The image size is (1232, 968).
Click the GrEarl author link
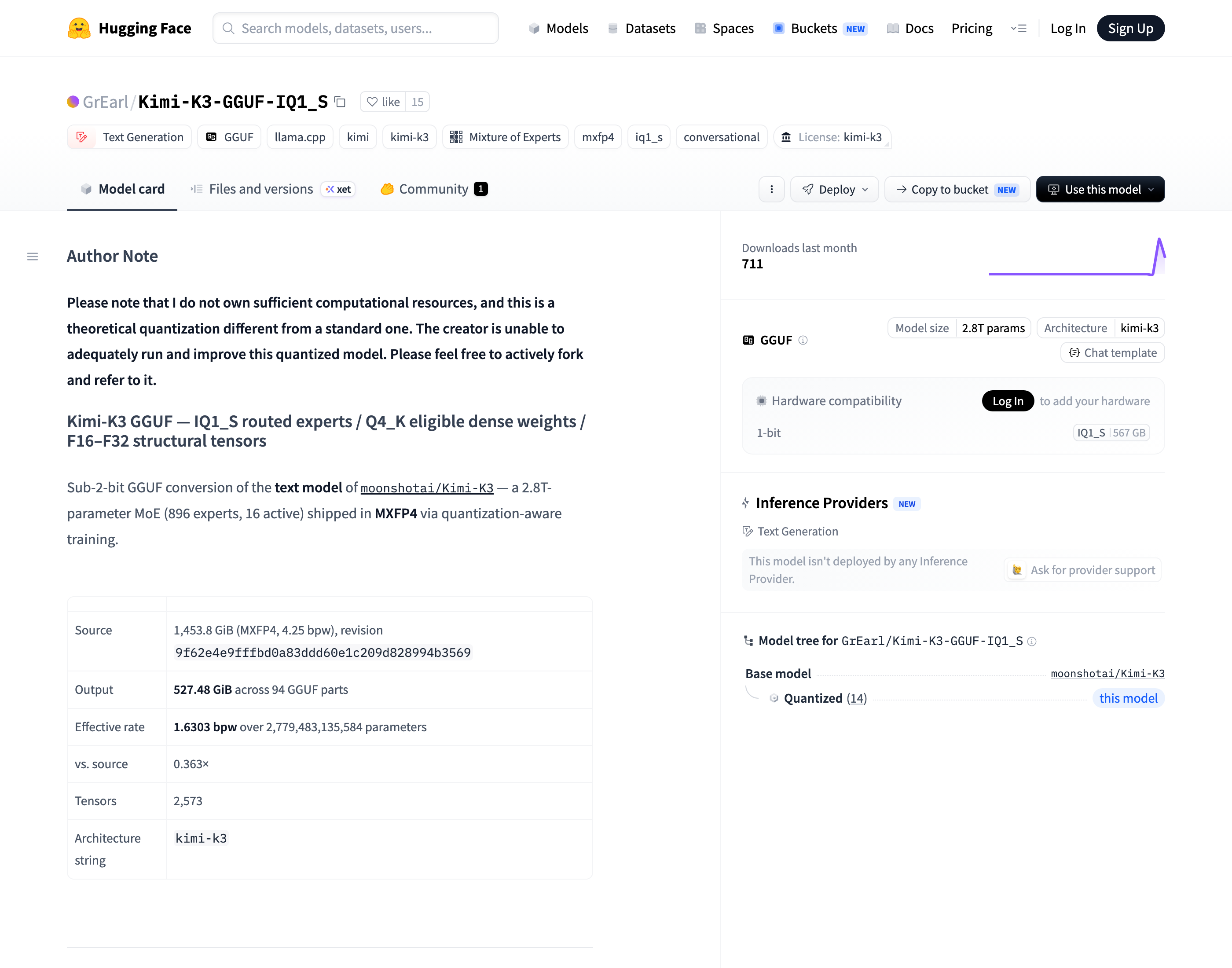pyautogui.click(x=106, y=102)
